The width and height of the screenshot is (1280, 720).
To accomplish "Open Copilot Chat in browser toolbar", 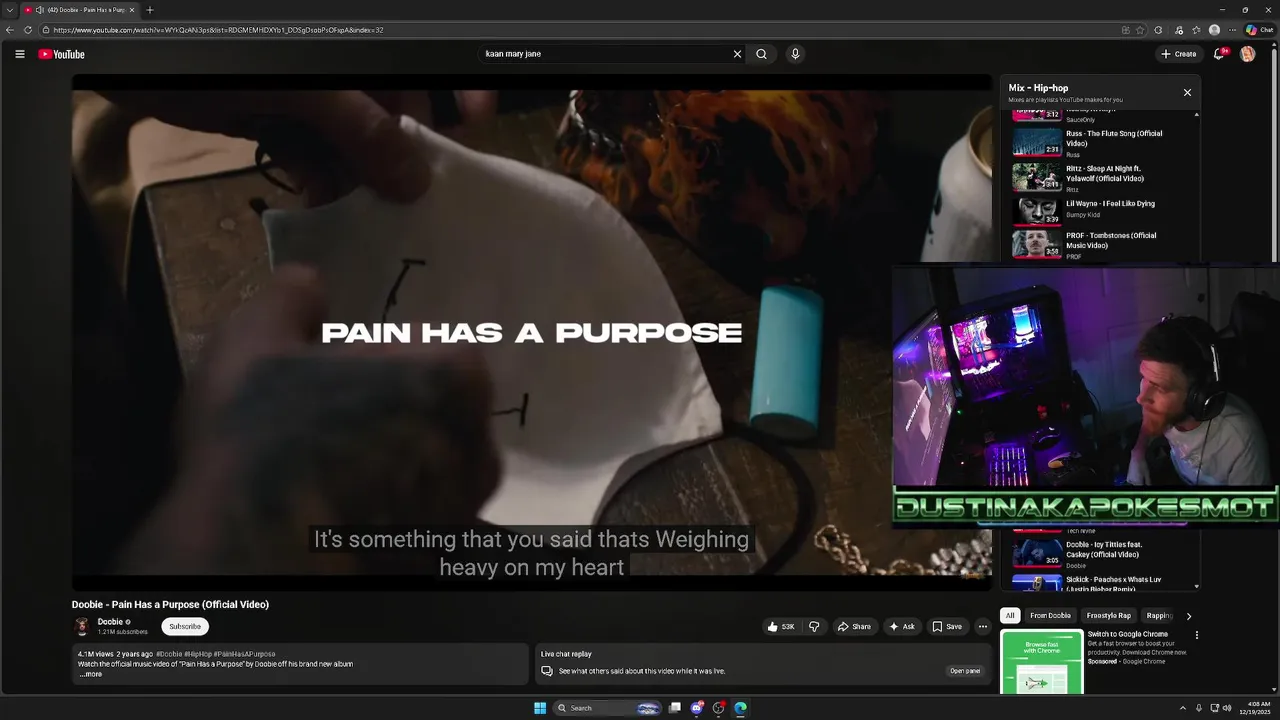I will [1259, 30].
